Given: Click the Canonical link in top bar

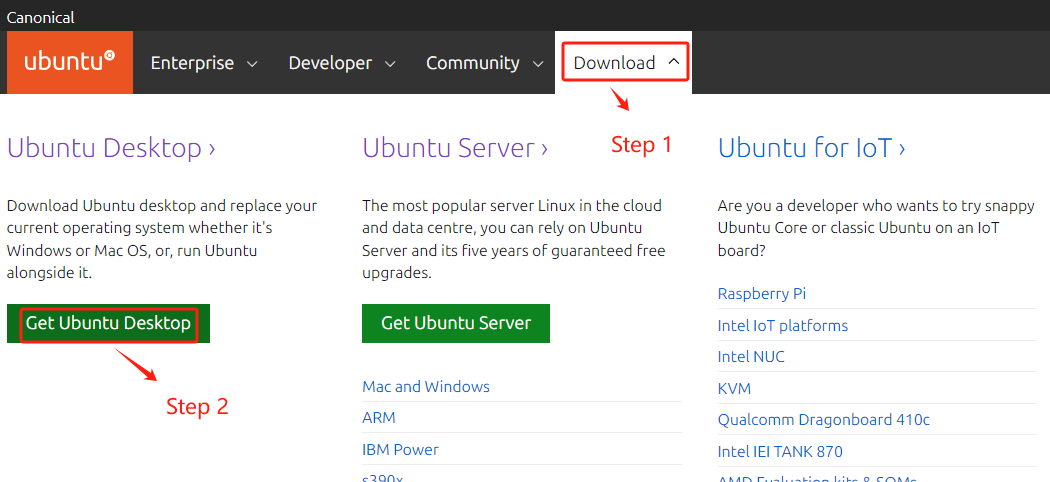Looking at the screenshot, I should 41,17.
